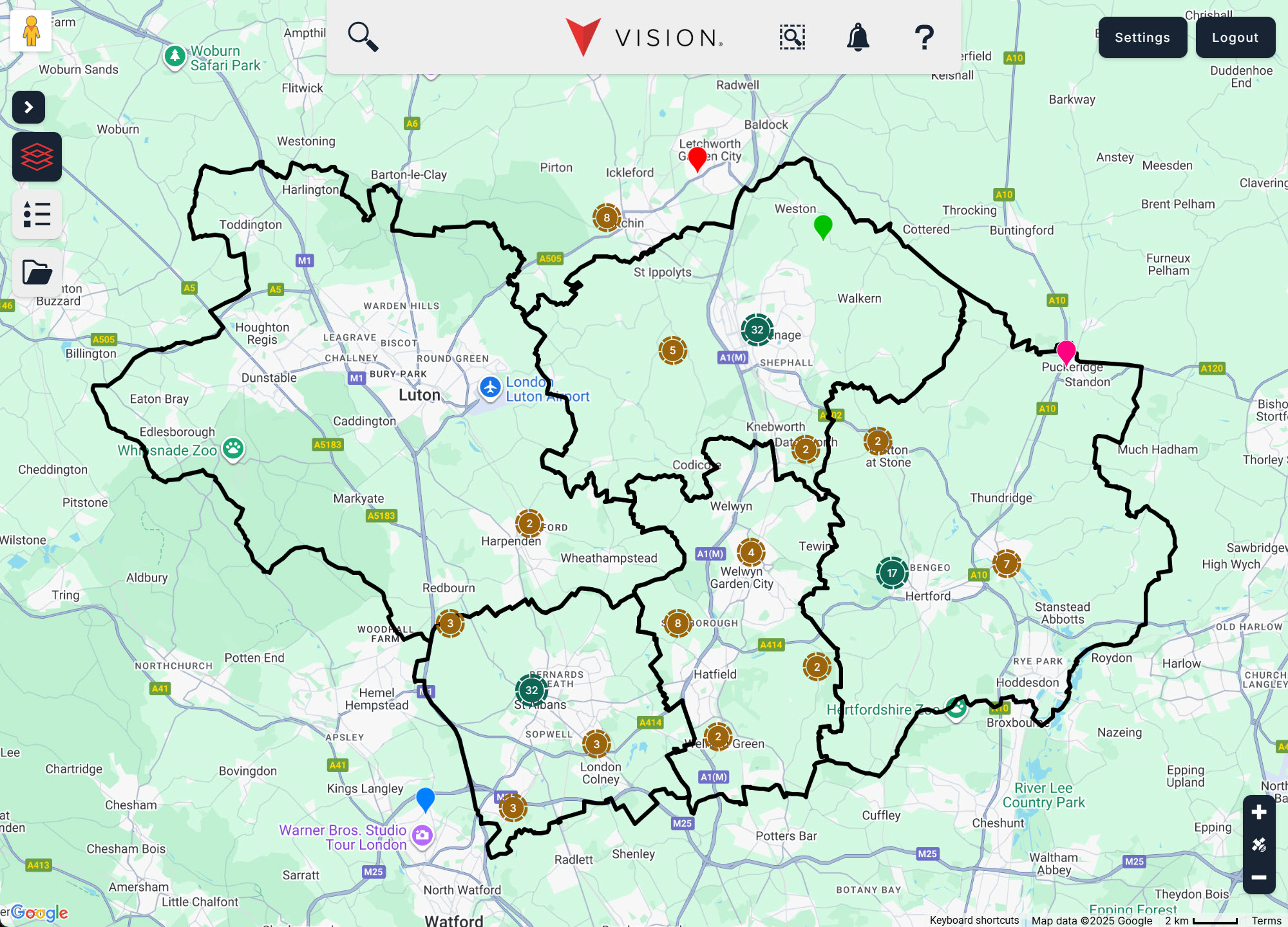Image resolution: width=1288 pixels, height=927 pixels.
Task: Click the Logout button
Action: [x=1235, y=37]
